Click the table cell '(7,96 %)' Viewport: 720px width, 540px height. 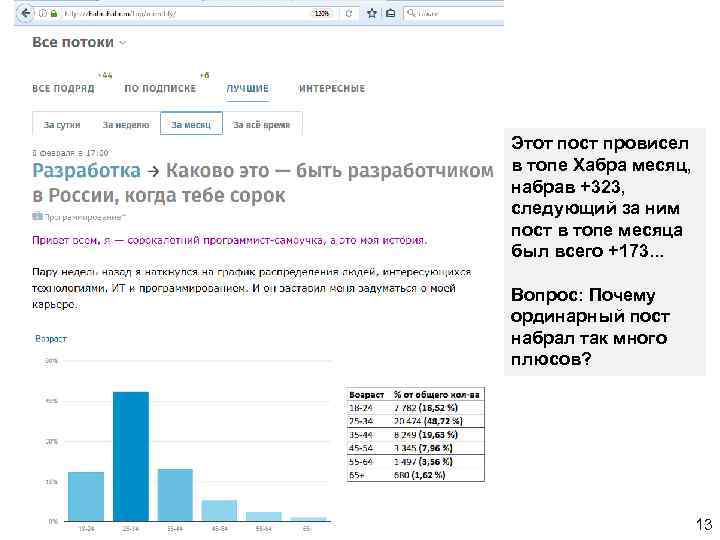click(x=435, y=448)
